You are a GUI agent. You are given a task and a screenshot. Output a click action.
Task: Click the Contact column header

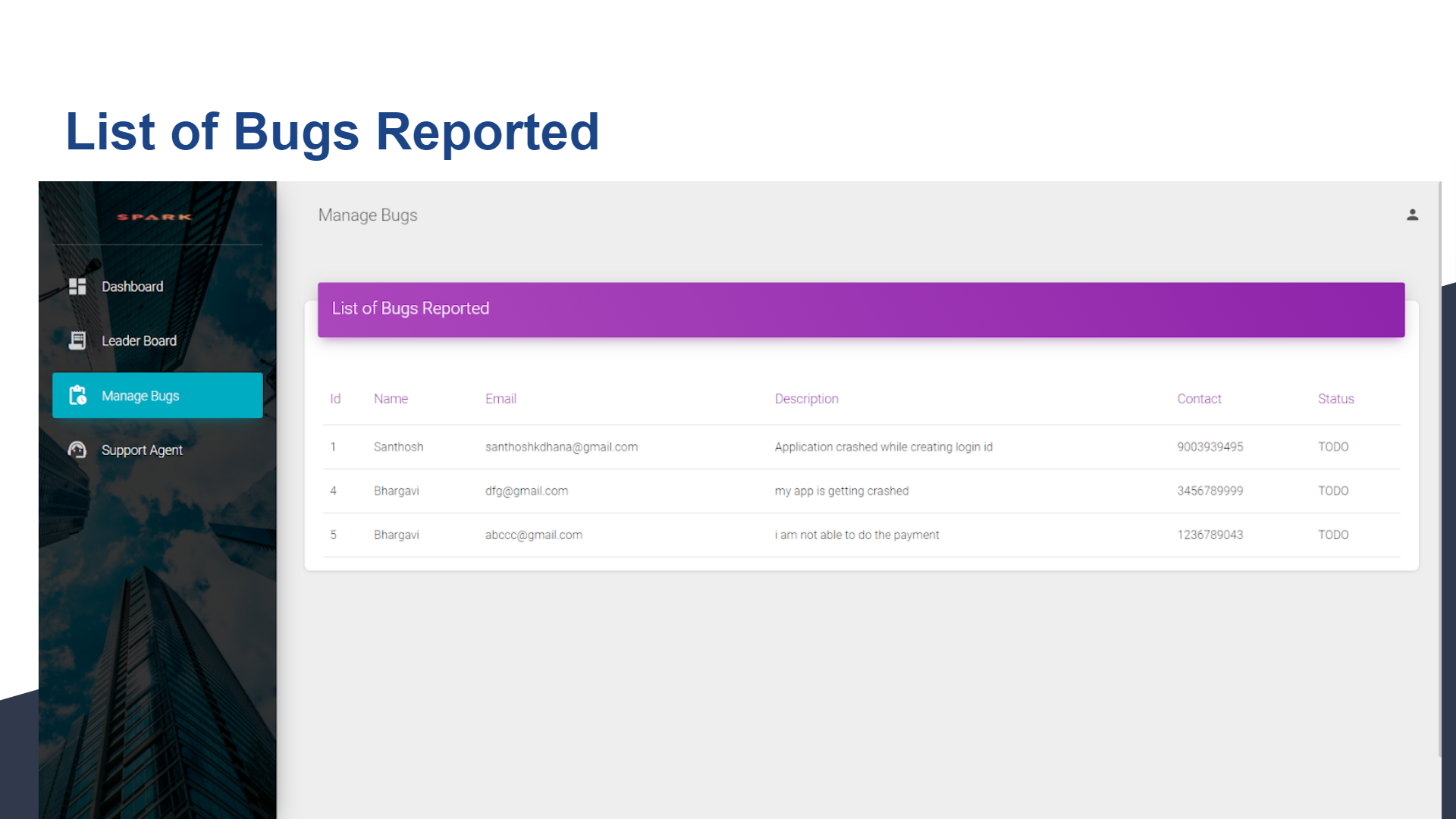click(x=1199, y=399)
